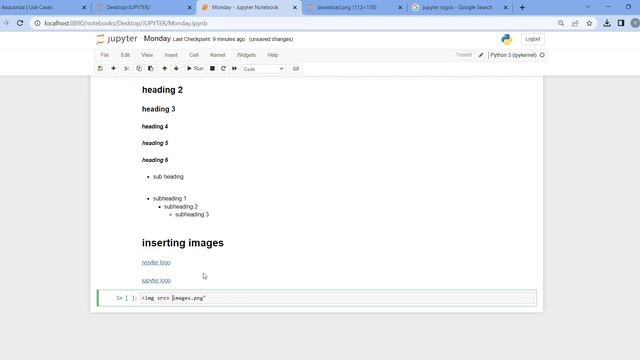Image resolution: width=640 pixels, height=360 pixels.
Task: Click the subheading 2 bullet text
Action: 181,207
